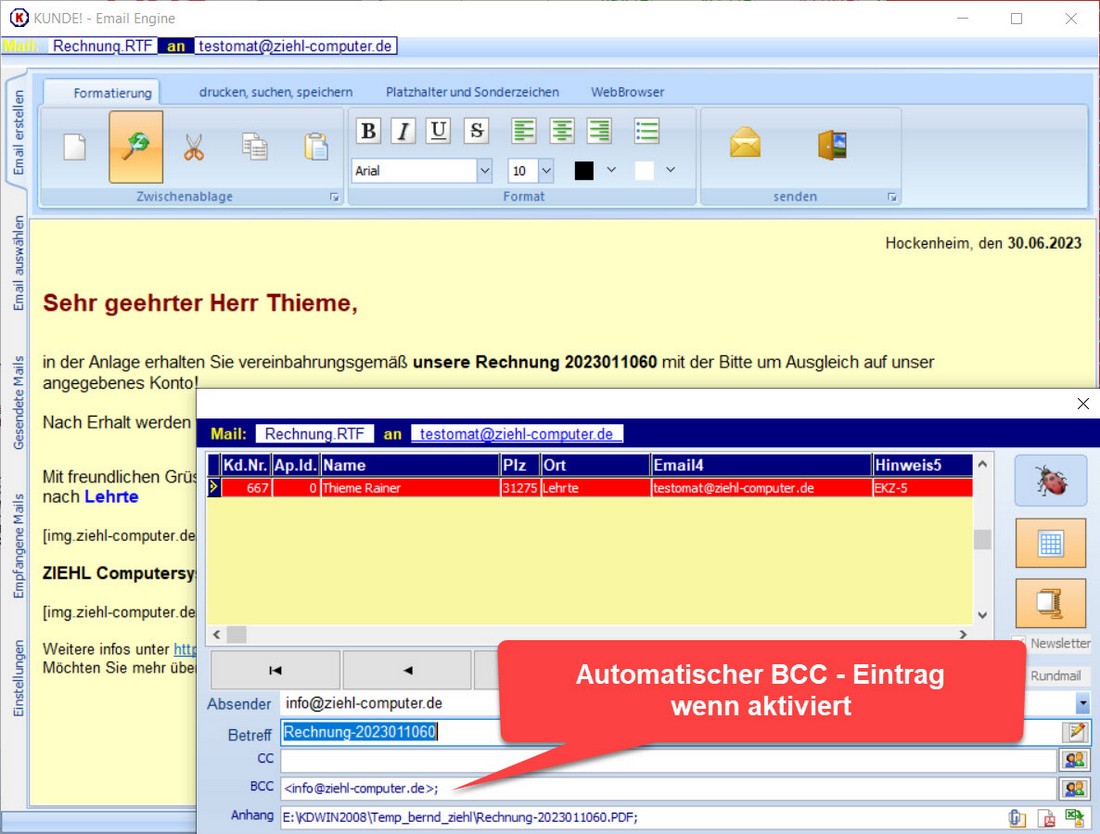Open the Arial font name dropdown
The height and width of the screenshot is (834, 1100).
[485, 171]
